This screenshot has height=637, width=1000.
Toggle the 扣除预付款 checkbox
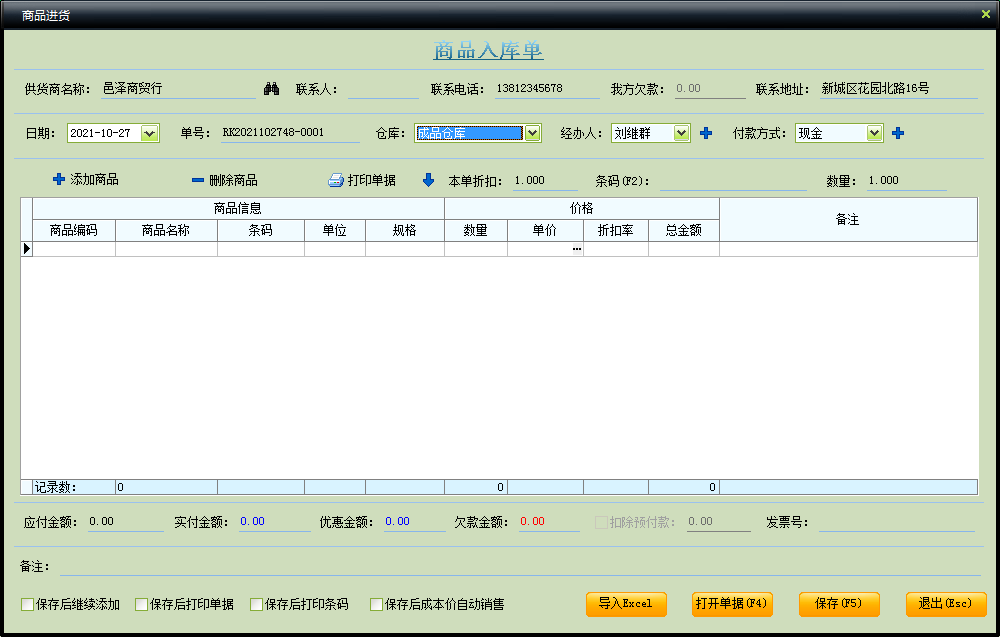pos(601,522)
